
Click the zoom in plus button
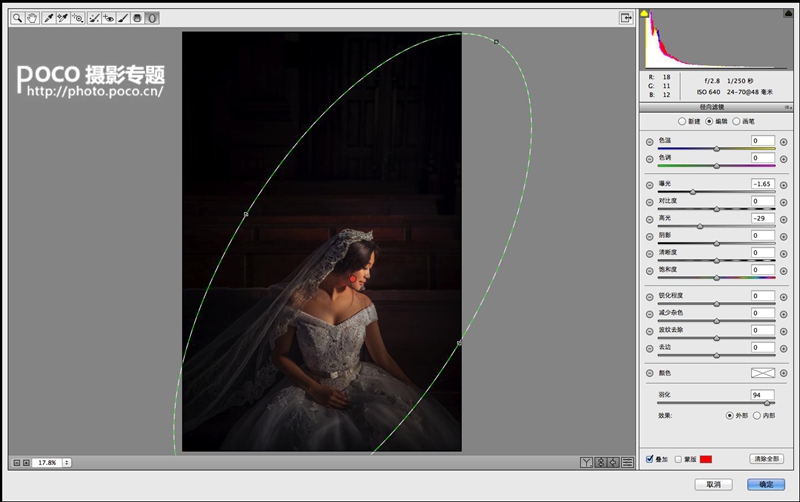click(x=26, y=463)
